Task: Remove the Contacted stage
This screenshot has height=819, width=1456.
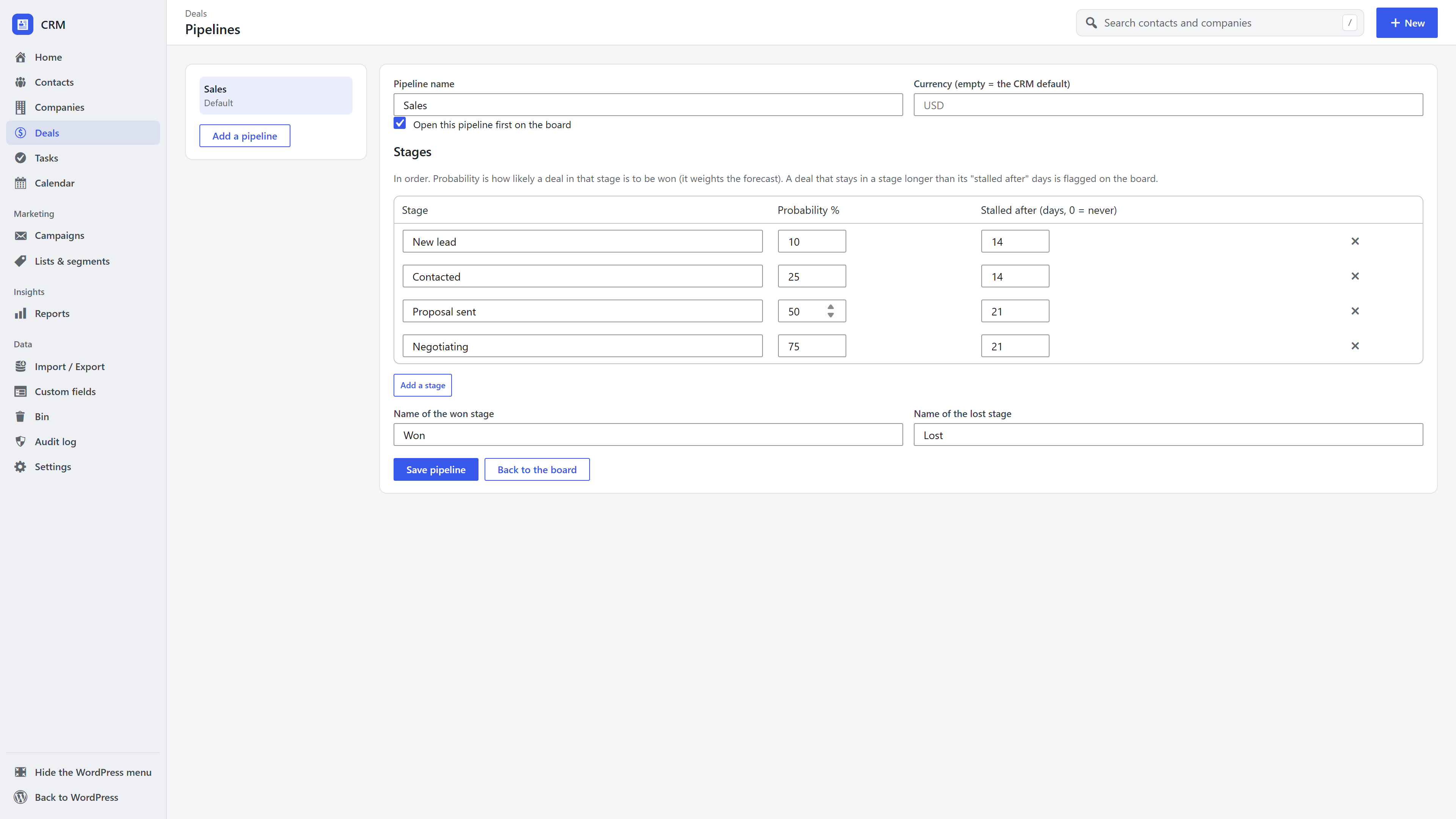Action: (1355, 276)
